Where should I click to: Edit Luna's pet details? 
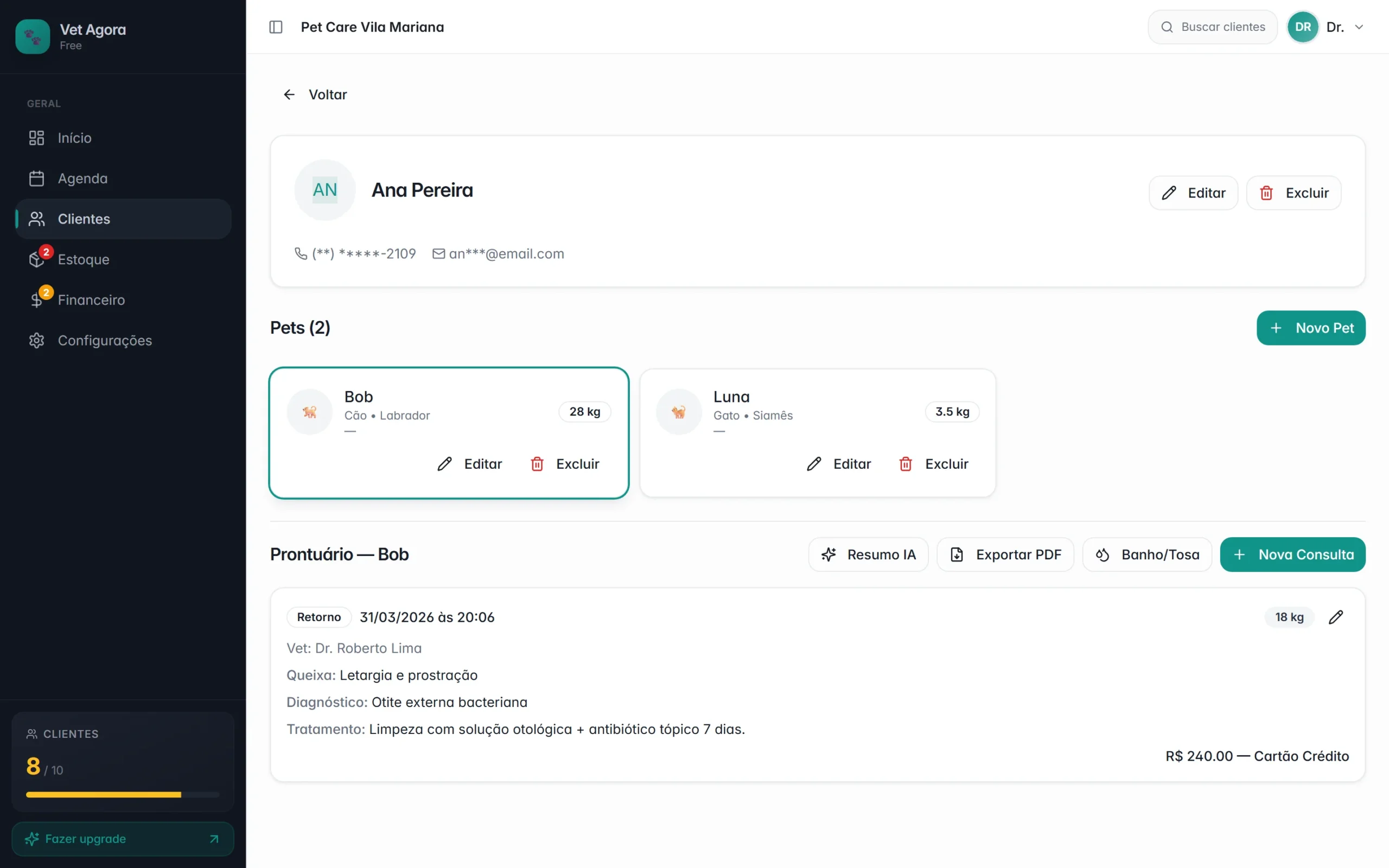pos(839,464)
